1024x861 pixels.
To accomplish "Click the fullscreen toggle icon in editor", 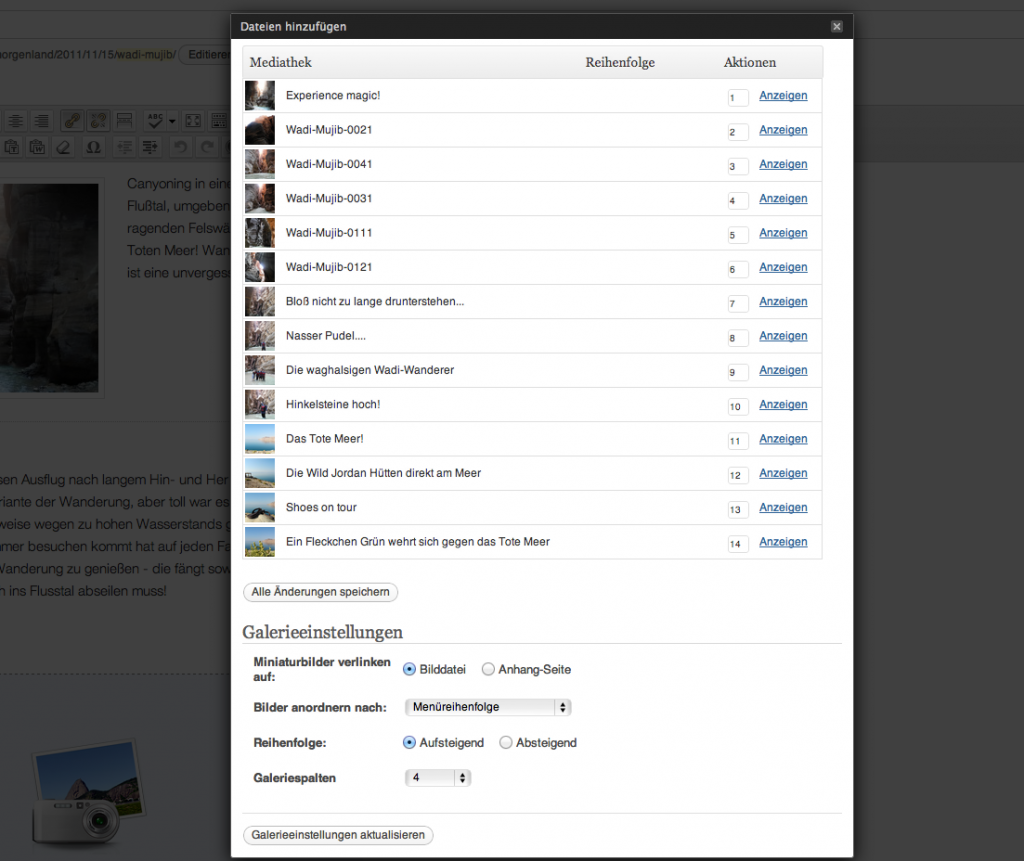I will tap(193, 121).
